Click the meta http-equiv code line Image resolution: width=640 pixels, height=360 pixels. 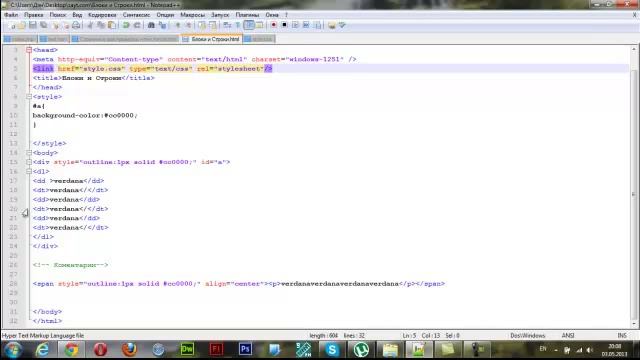pos(194,59)
